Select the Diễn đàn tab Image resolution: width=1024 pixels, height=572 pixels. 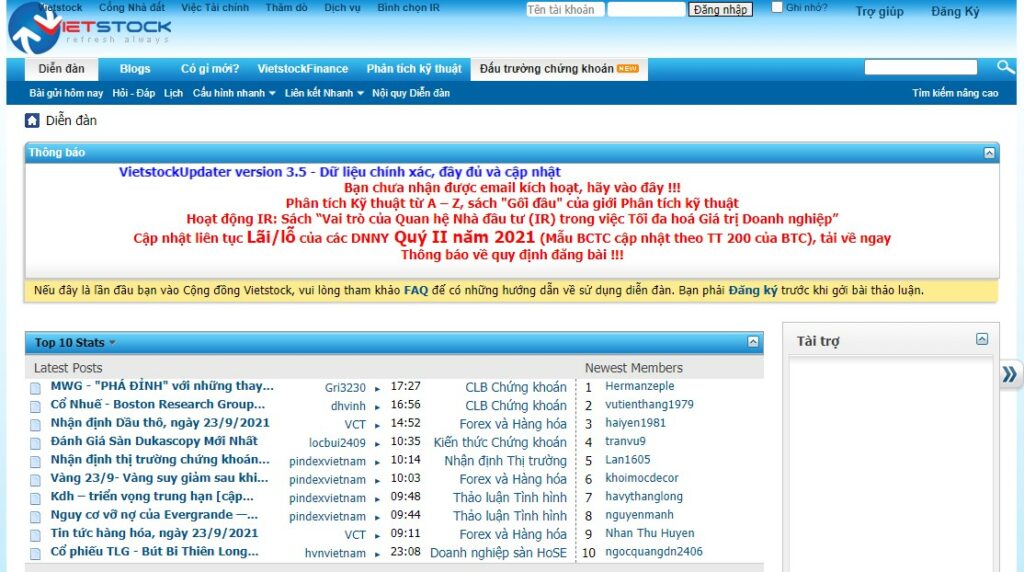coord(61,69)
